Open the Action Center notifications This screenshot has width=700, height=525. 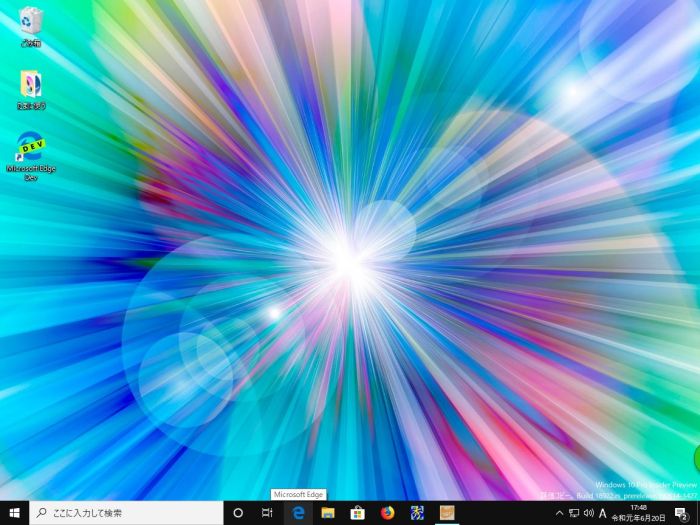(x=681, y=513)
